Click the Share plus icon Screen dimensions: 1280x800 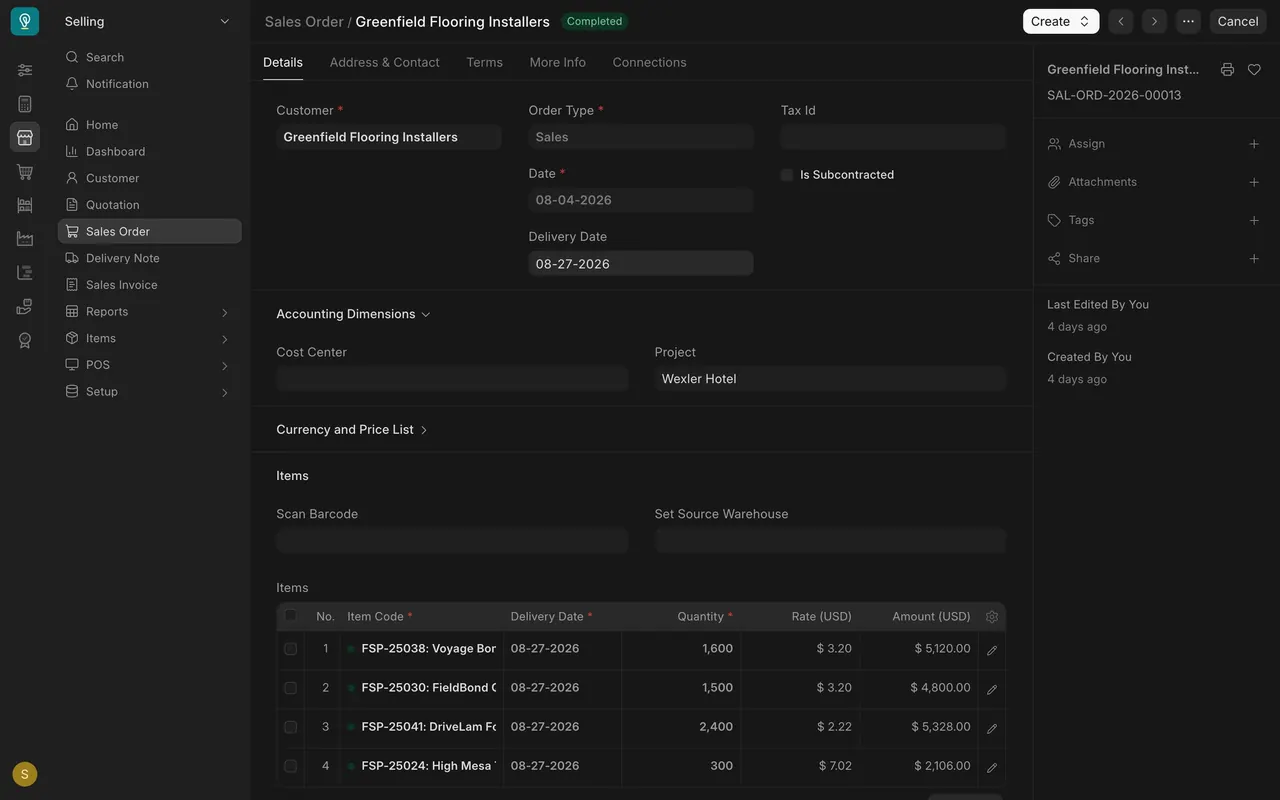click(x=1254, y=258)
